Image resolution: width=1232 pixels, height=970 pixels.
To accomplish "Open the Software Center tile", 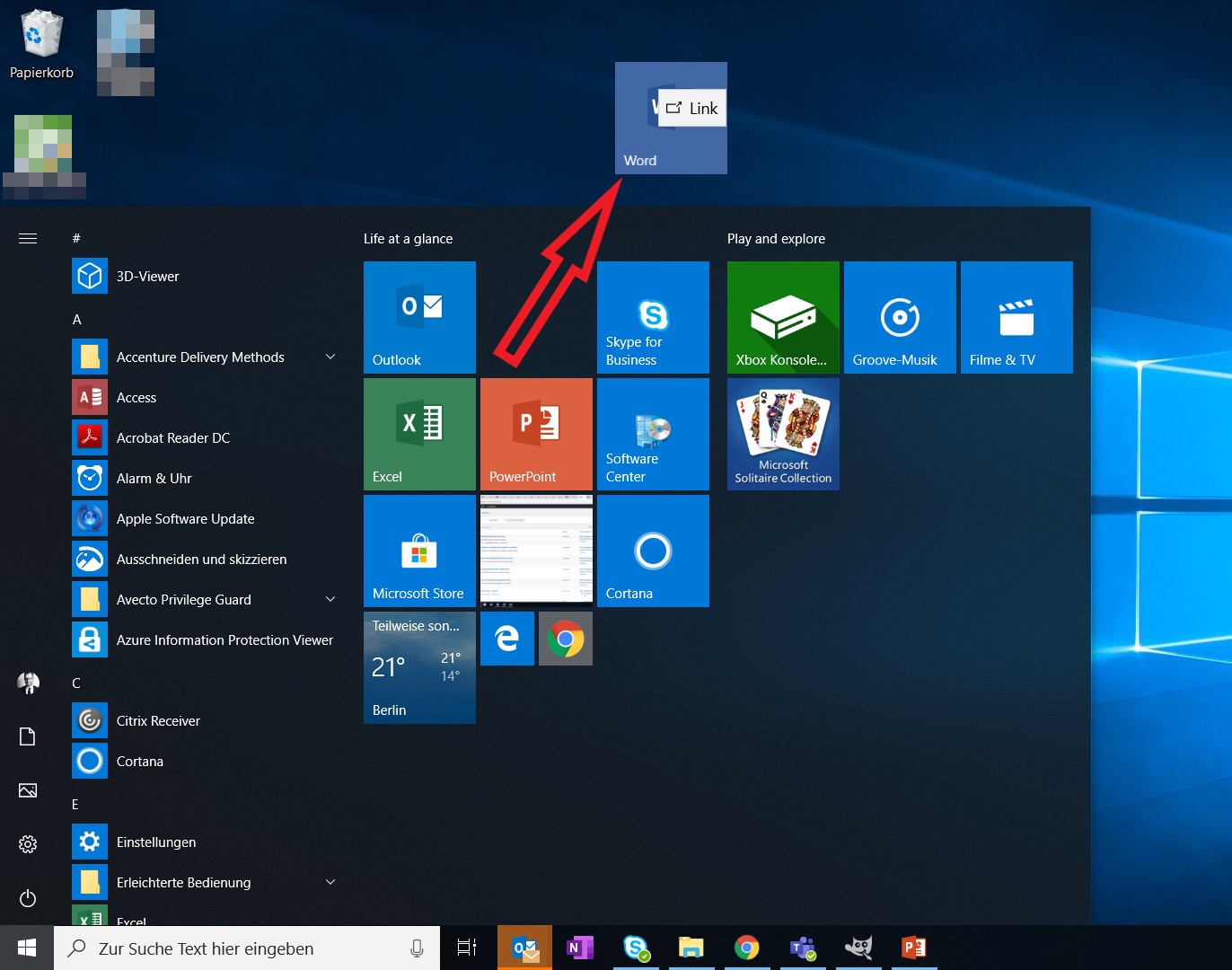I will click(653, 434).
